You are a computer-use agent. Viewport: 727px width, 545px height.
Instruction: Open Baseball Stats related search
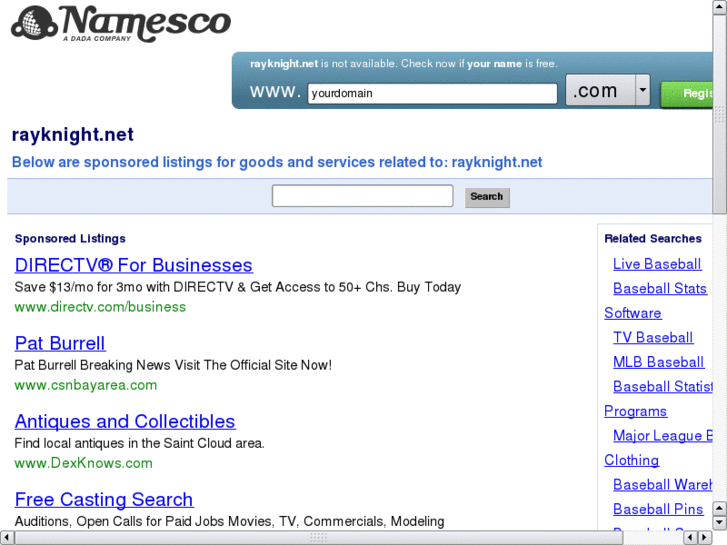click(x=660, y=289)
